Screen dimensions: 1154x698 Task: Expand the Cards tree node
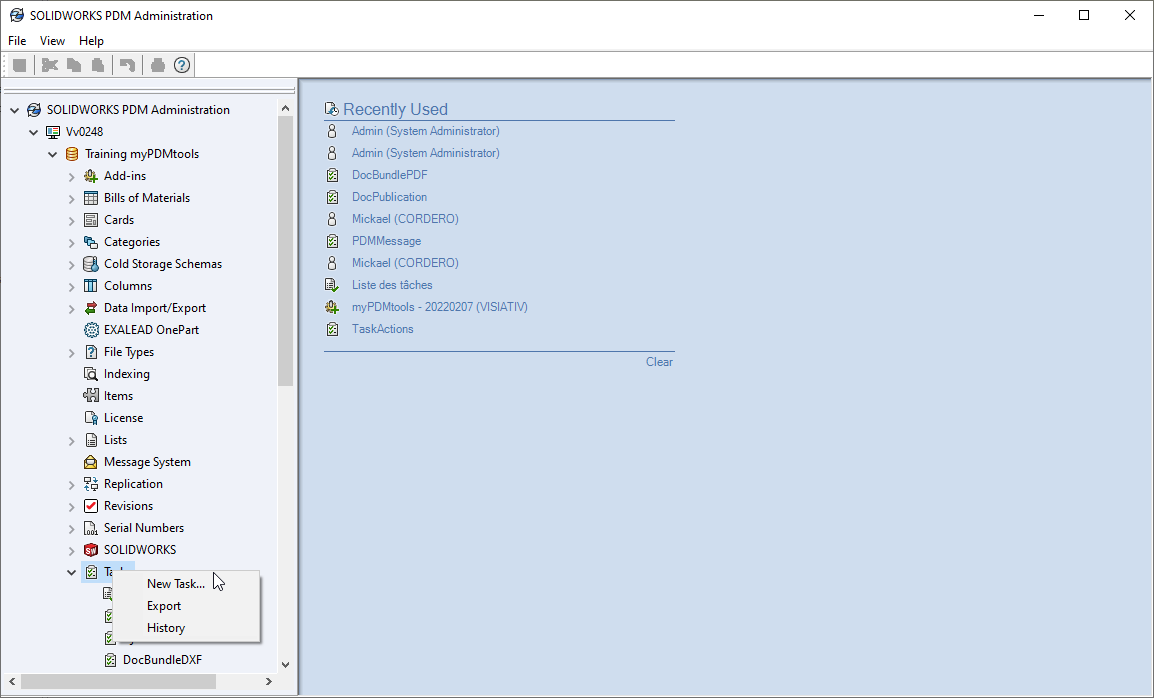(72, 220)
